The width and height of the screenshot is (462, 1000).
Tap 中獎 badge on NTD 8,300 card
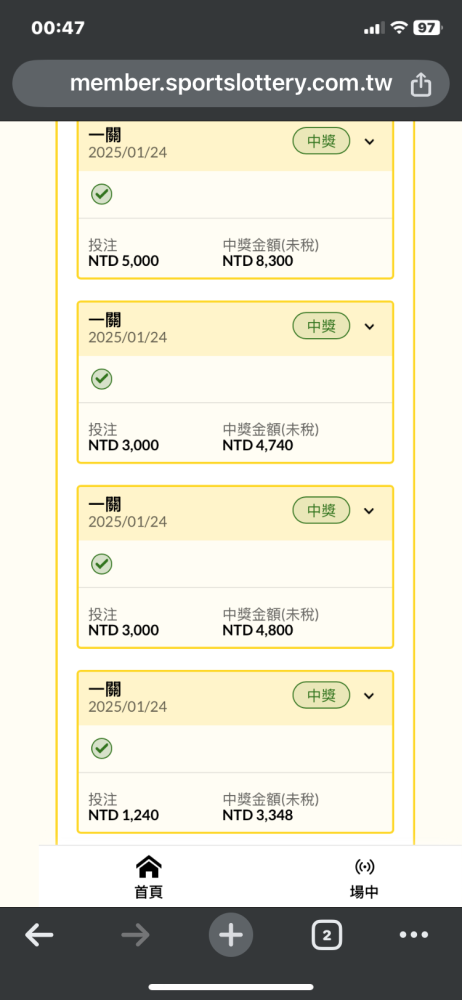coord(322,141)
